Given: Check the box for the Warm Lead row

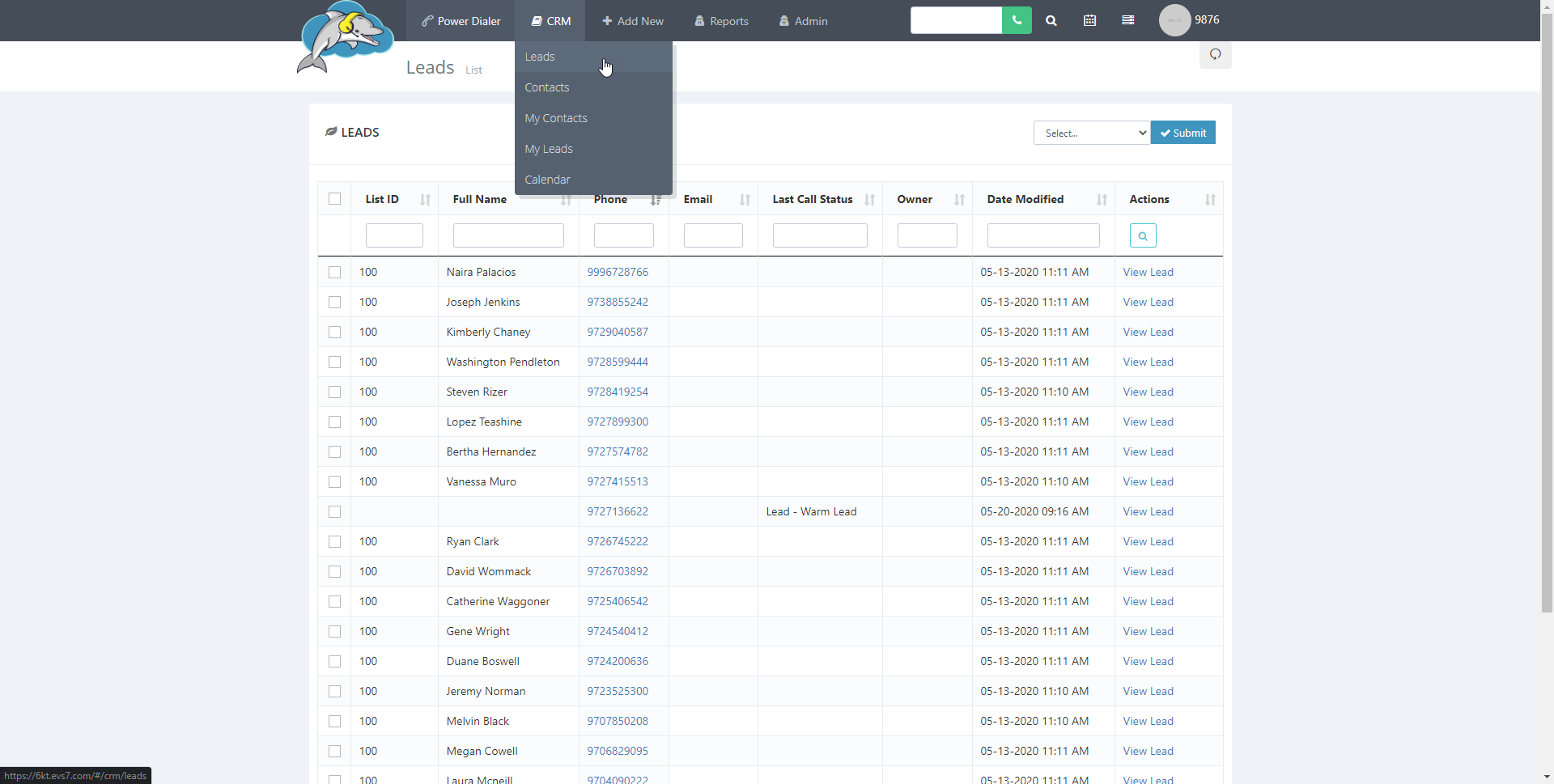Looking at the screenshot, I should (334, 511).
